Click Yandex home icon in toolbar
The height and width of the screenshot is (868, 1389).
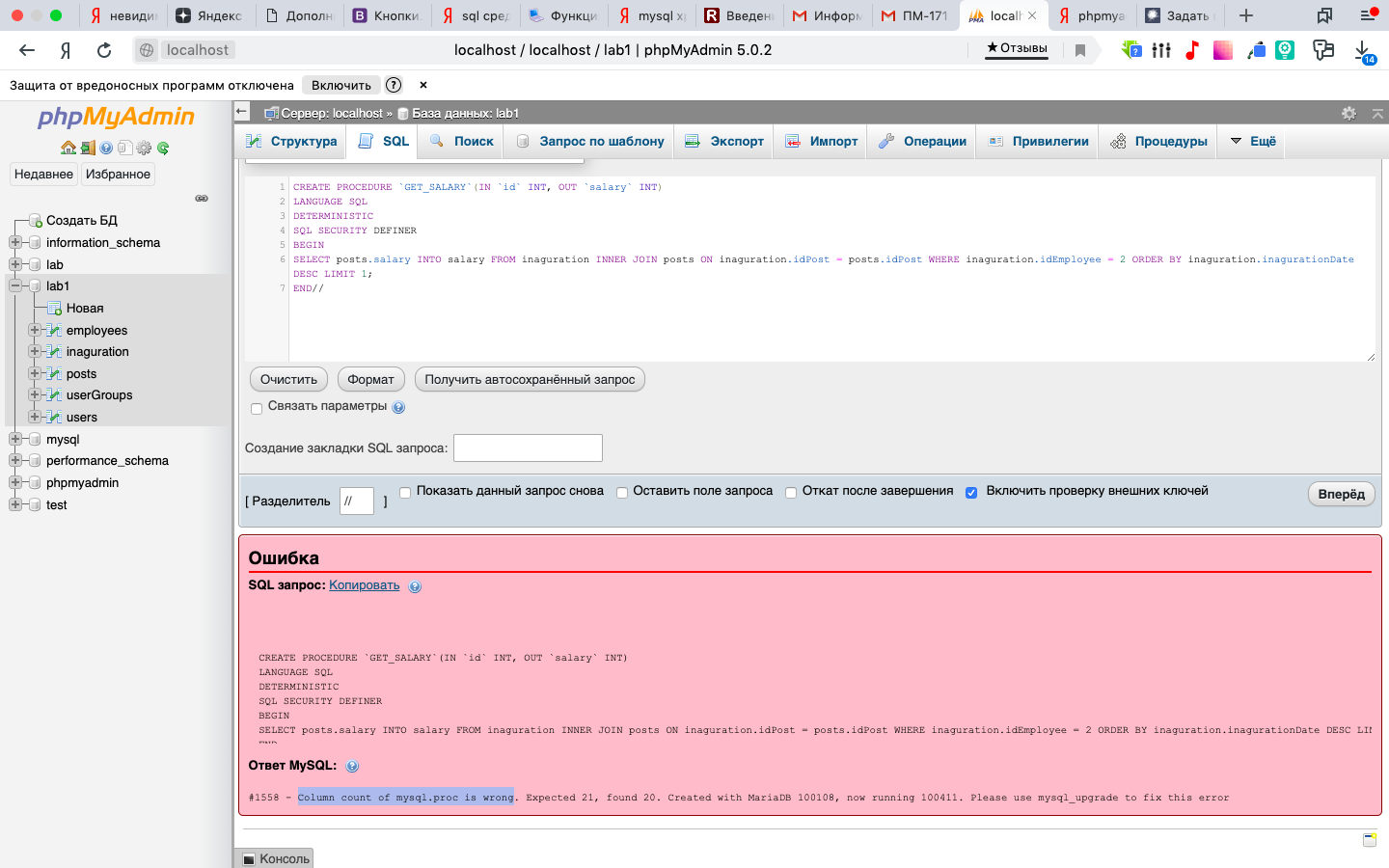(x=66, y=50)
